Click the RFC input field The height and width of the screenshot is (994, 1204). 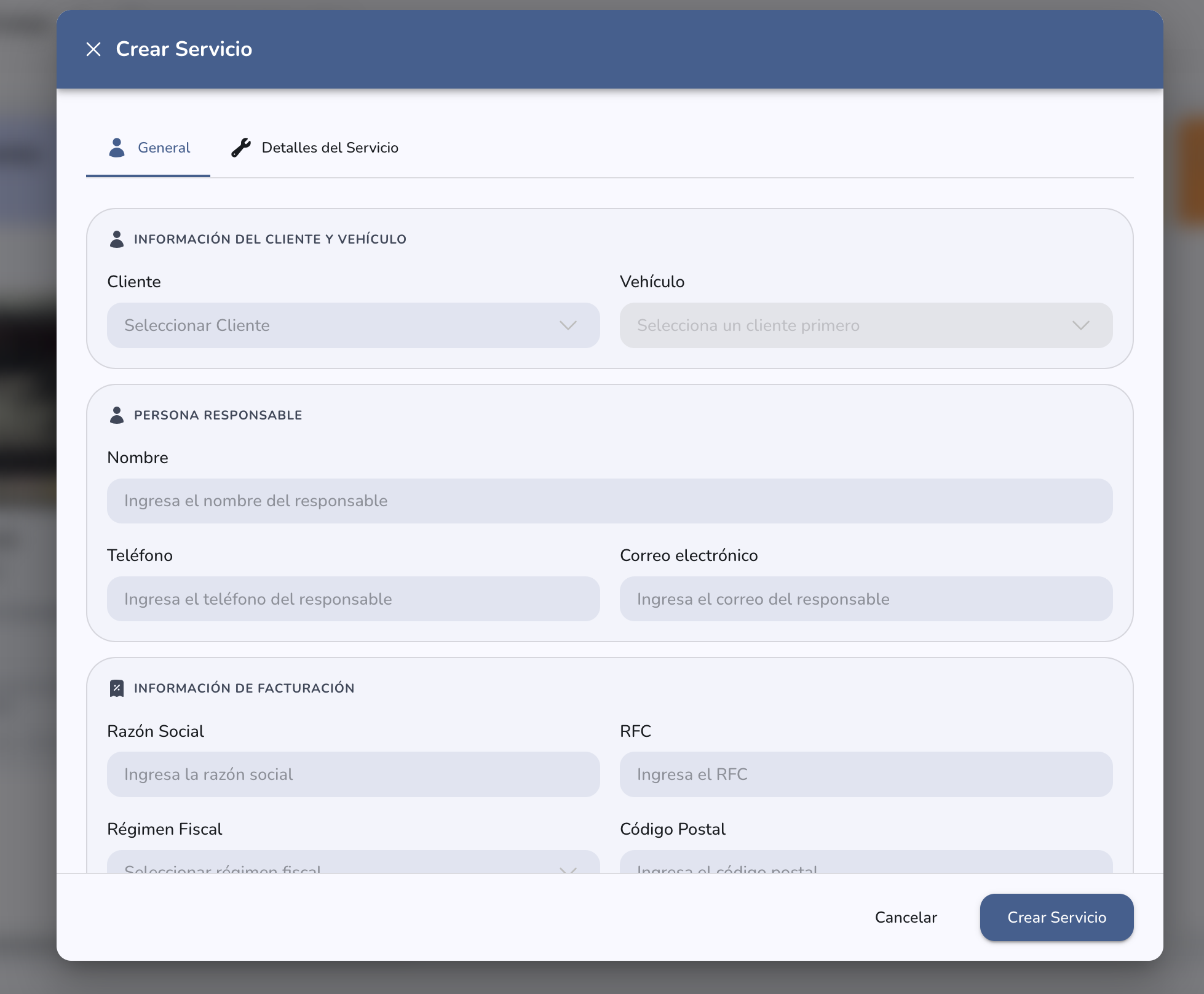pyautogui.click(x=866, y=774)
